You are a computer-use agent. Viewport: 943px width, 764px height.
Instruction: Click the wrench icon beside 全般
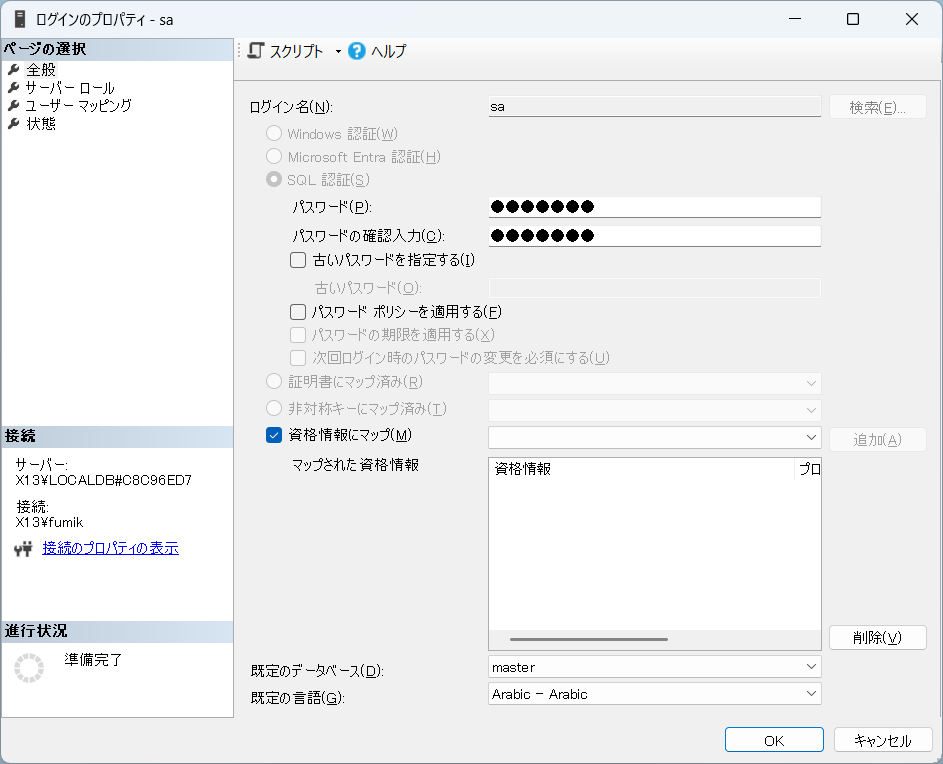coord(14,70)
